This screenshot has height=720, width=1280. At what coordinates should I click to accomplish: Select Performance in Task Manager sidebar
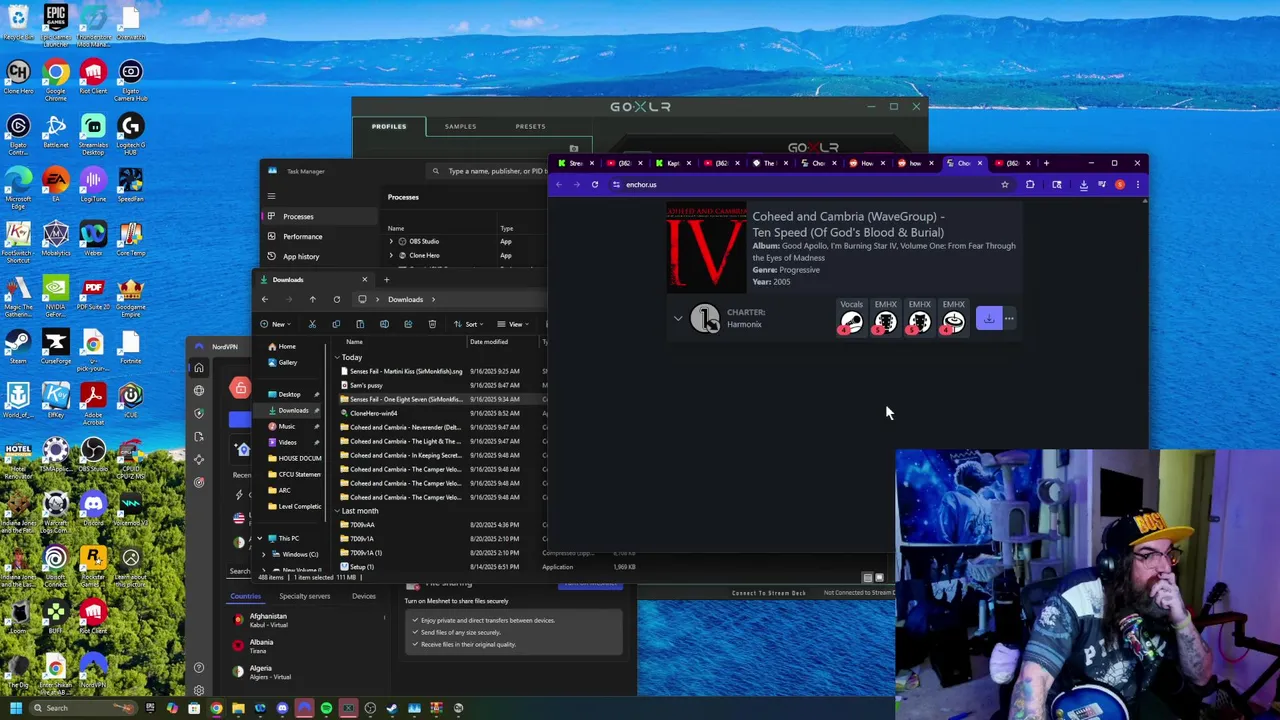click(320, 236)
